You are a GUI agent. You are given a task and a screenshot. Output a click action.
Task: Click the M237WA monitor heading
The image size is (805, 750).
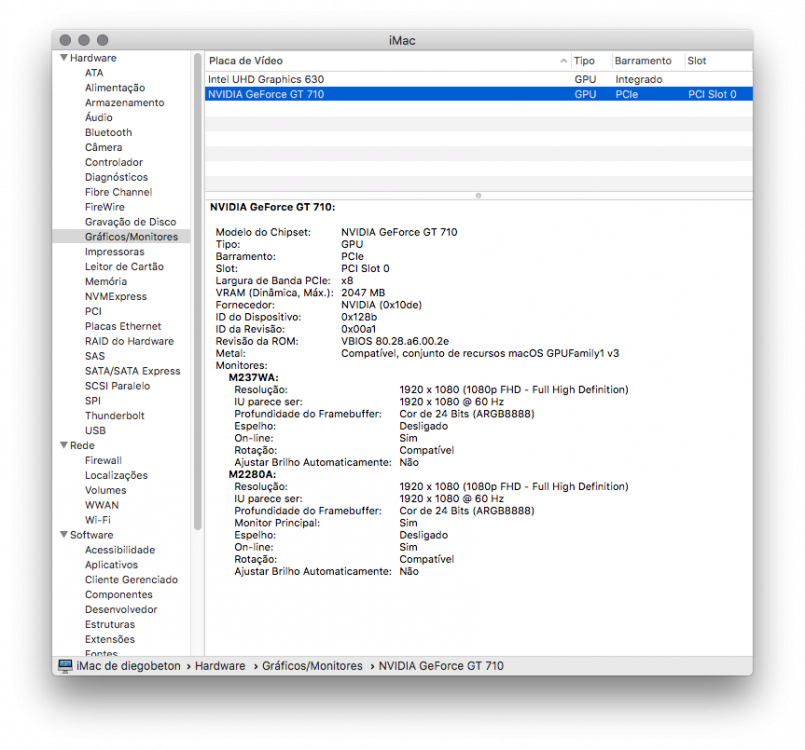pyautogui.click(x=254, y=377)
